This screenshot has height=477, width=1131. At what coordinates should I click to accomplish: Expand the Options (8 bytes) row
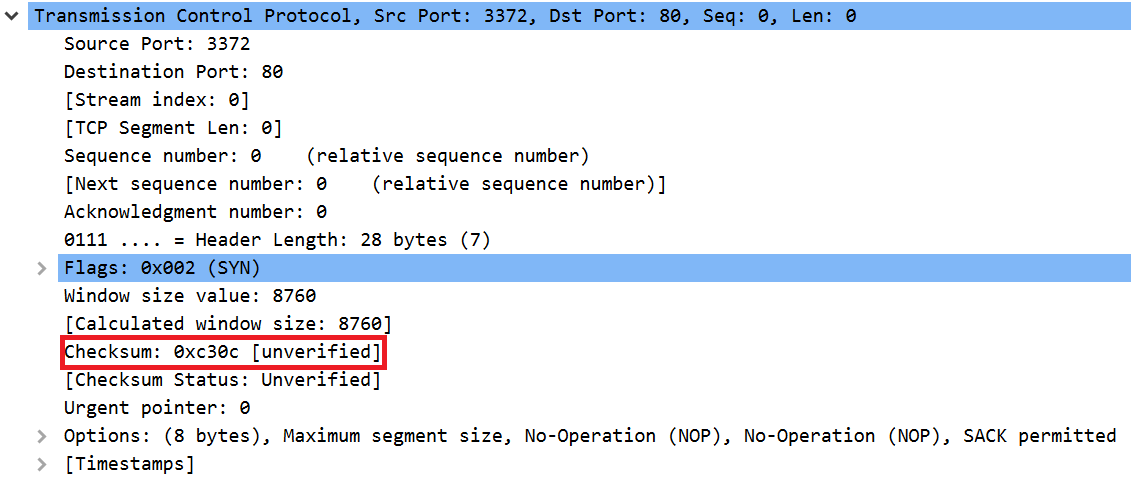pyautogui.click(x=41, y=436)
